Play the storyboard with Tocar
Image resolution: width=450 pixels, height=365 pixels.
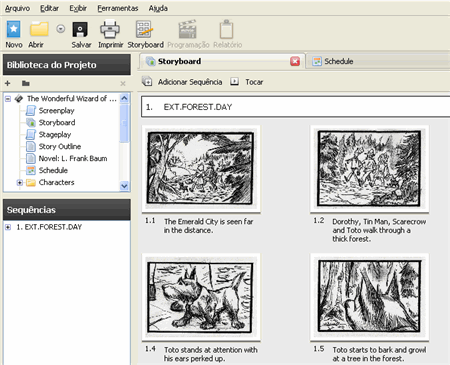tap(254, 82)
